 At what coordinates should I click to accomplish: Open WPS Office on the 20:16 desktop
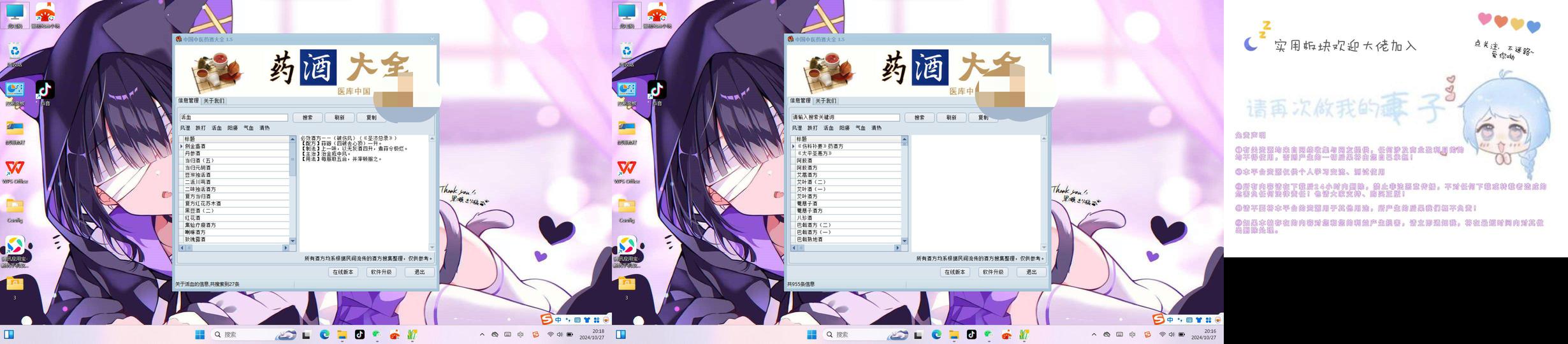pos(627,171)
